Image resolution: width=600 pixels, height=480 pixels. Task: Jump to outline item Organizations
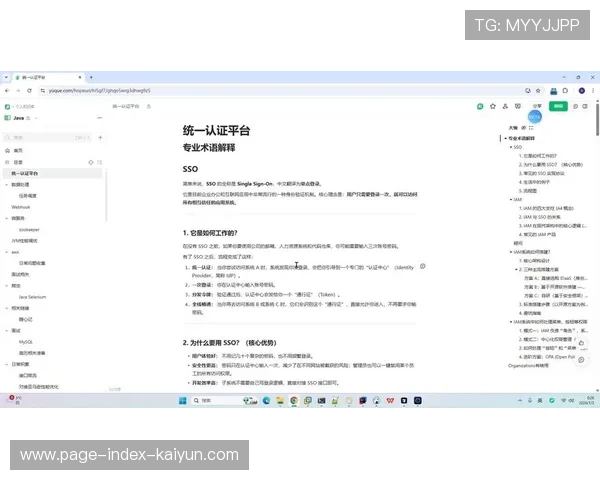(528, 366)
